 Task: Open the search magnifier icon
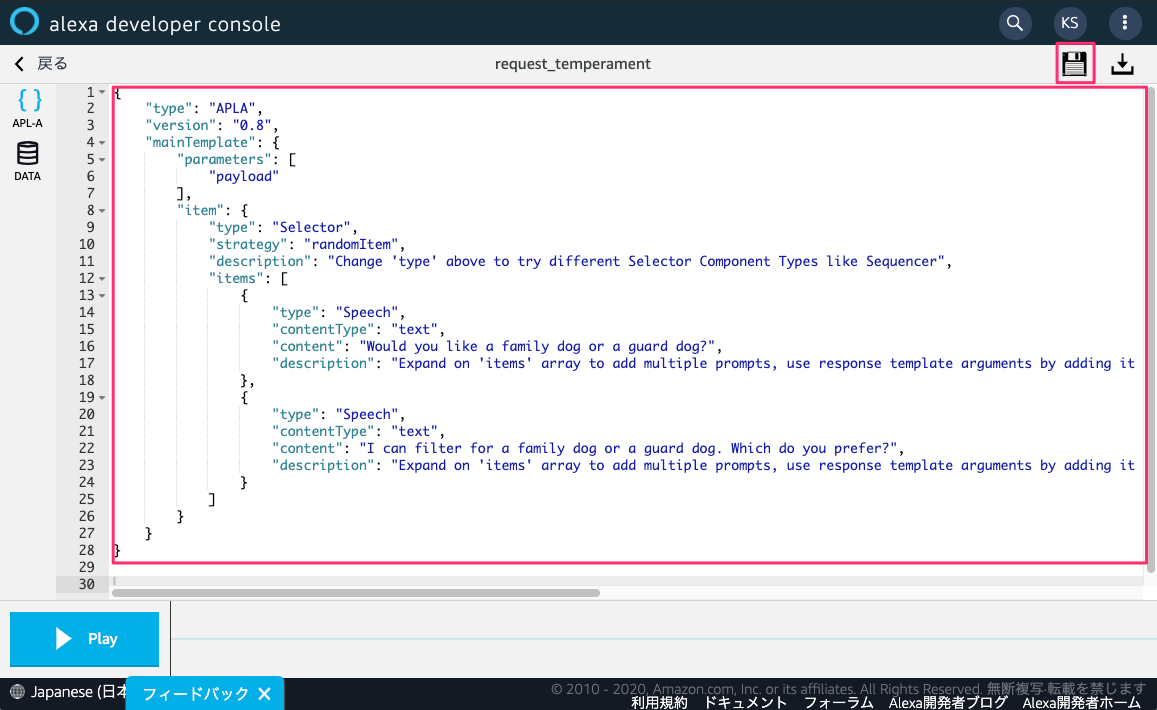tap(1015, 23)
